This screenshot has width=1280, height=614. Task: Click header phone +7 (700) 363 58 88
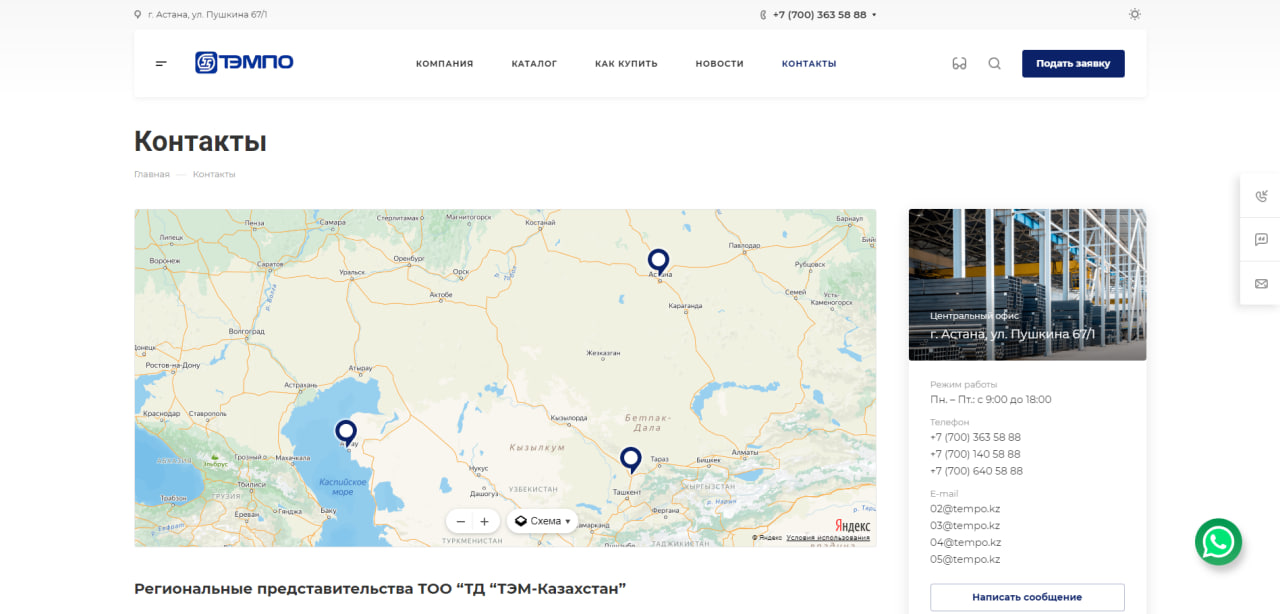[820, 15]
